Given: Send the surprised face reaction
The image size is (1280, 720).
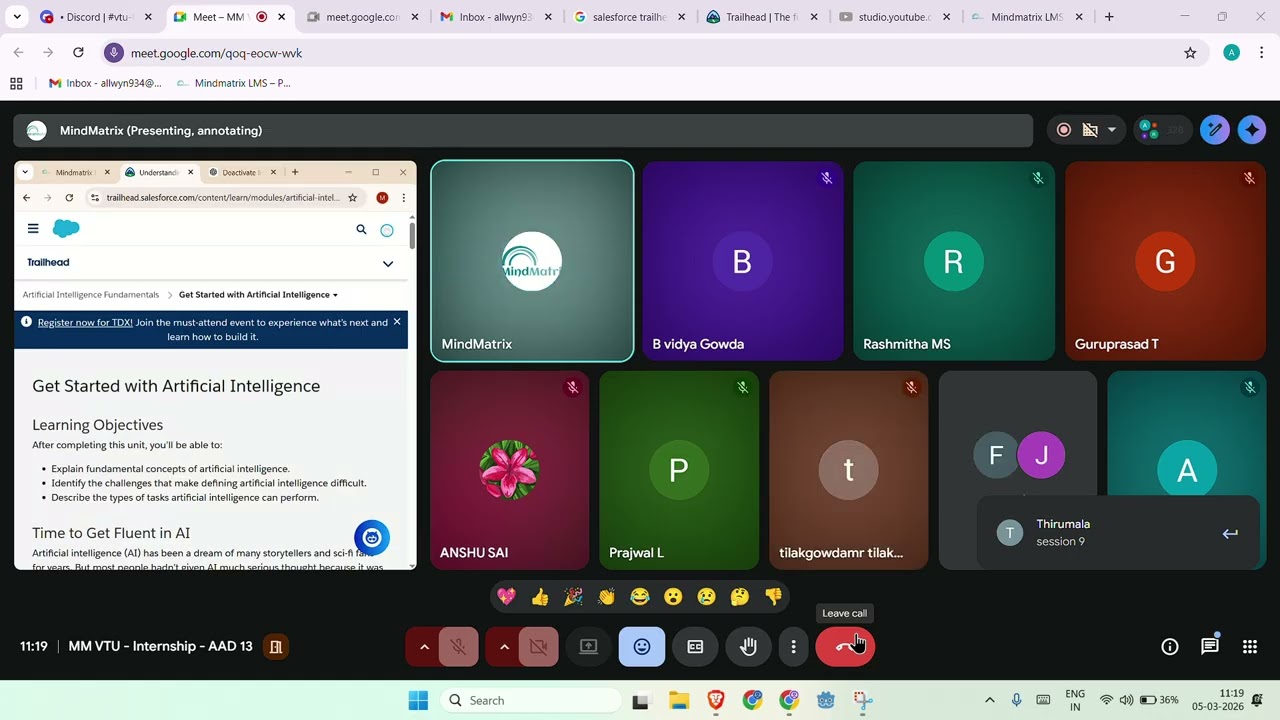Looking at the screenshot, I should (x=673, y=597).
